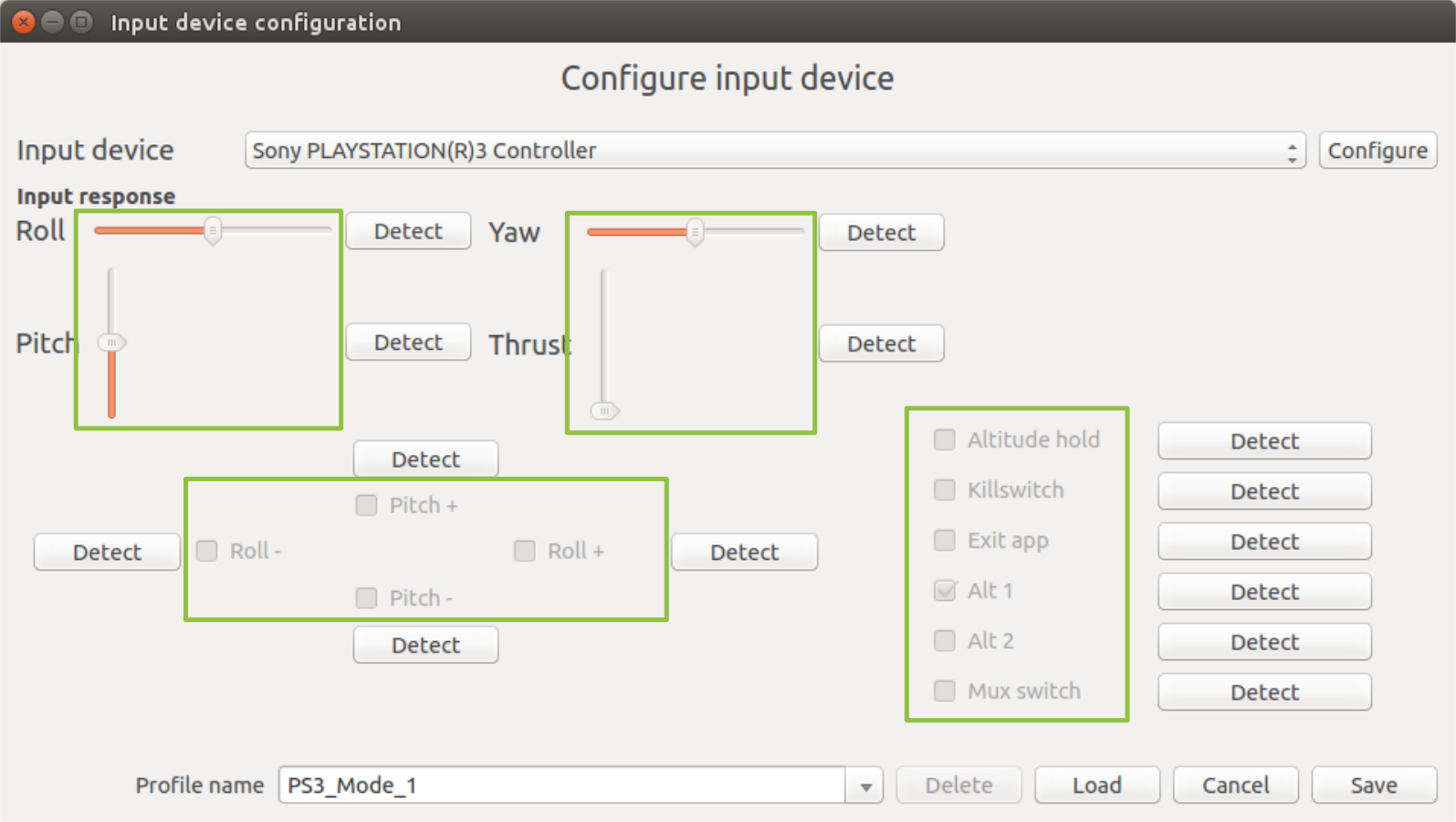
Task: Click Detect beside the Killswitch row
Action: click(1263, 490)
